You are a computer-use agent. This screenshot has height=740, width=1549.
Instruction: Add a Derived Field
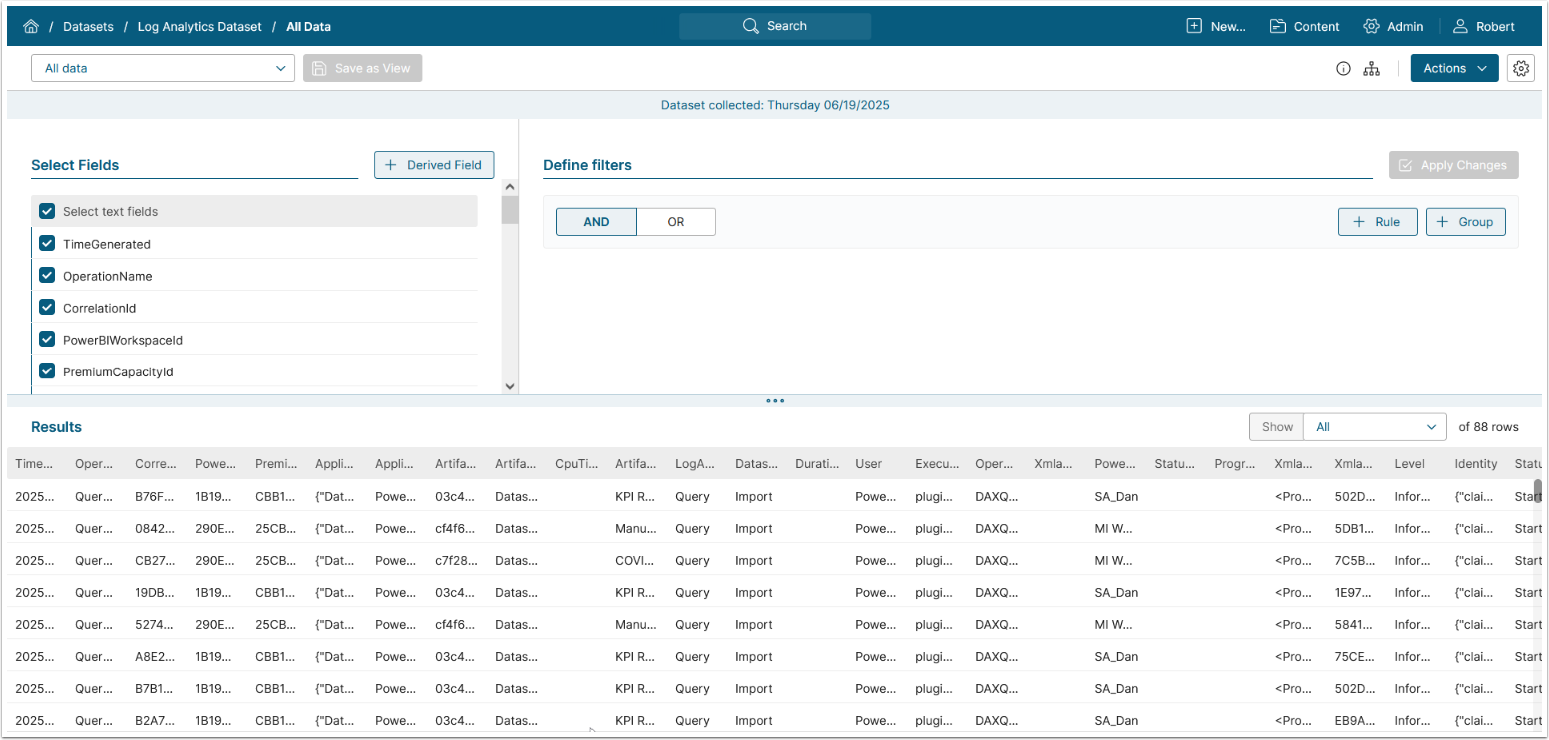[x=434, y=165]
